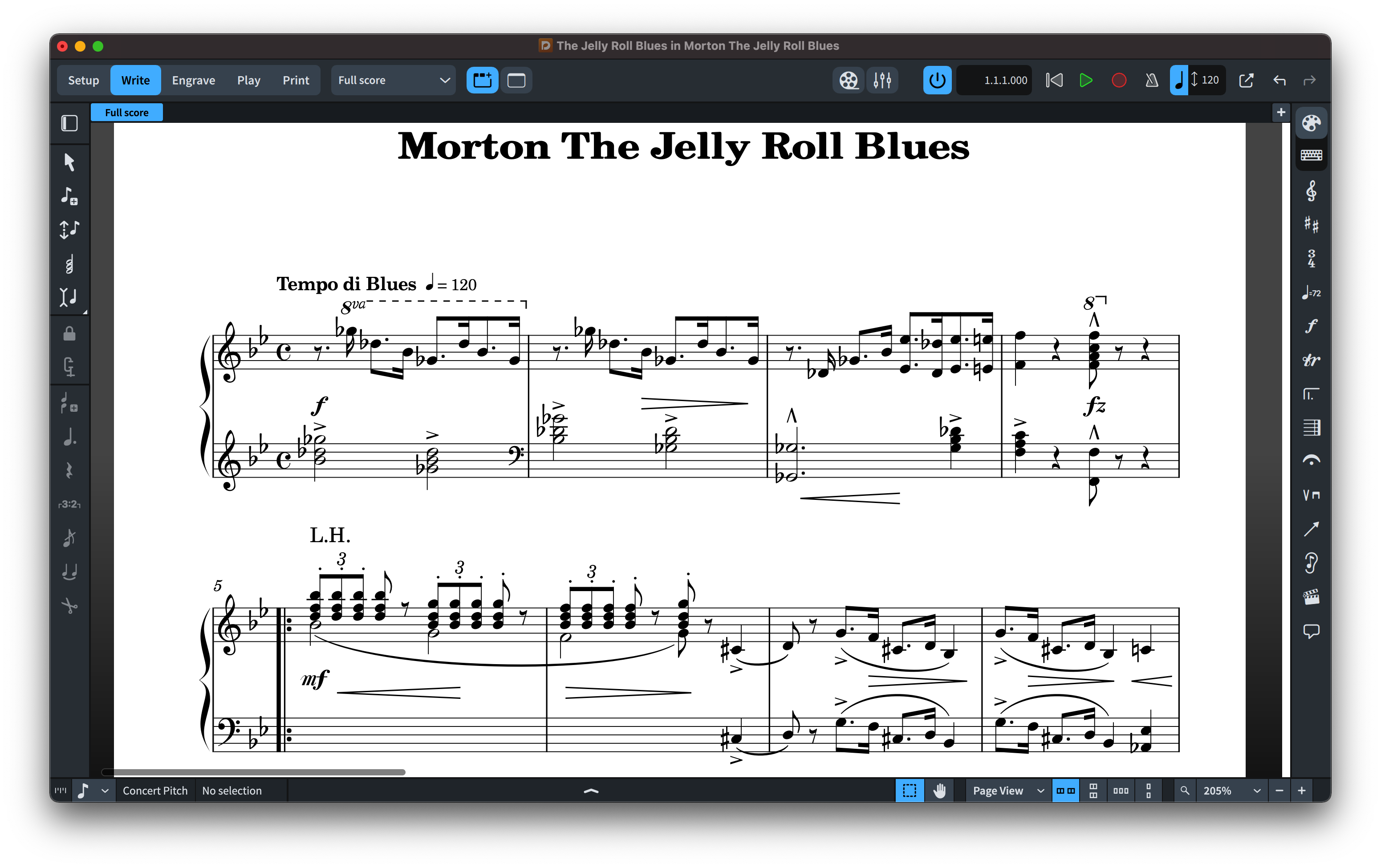The width and height of the screenshot is (1381, 868).
Task: Click the force duration icon
Action: pos(69,367)
